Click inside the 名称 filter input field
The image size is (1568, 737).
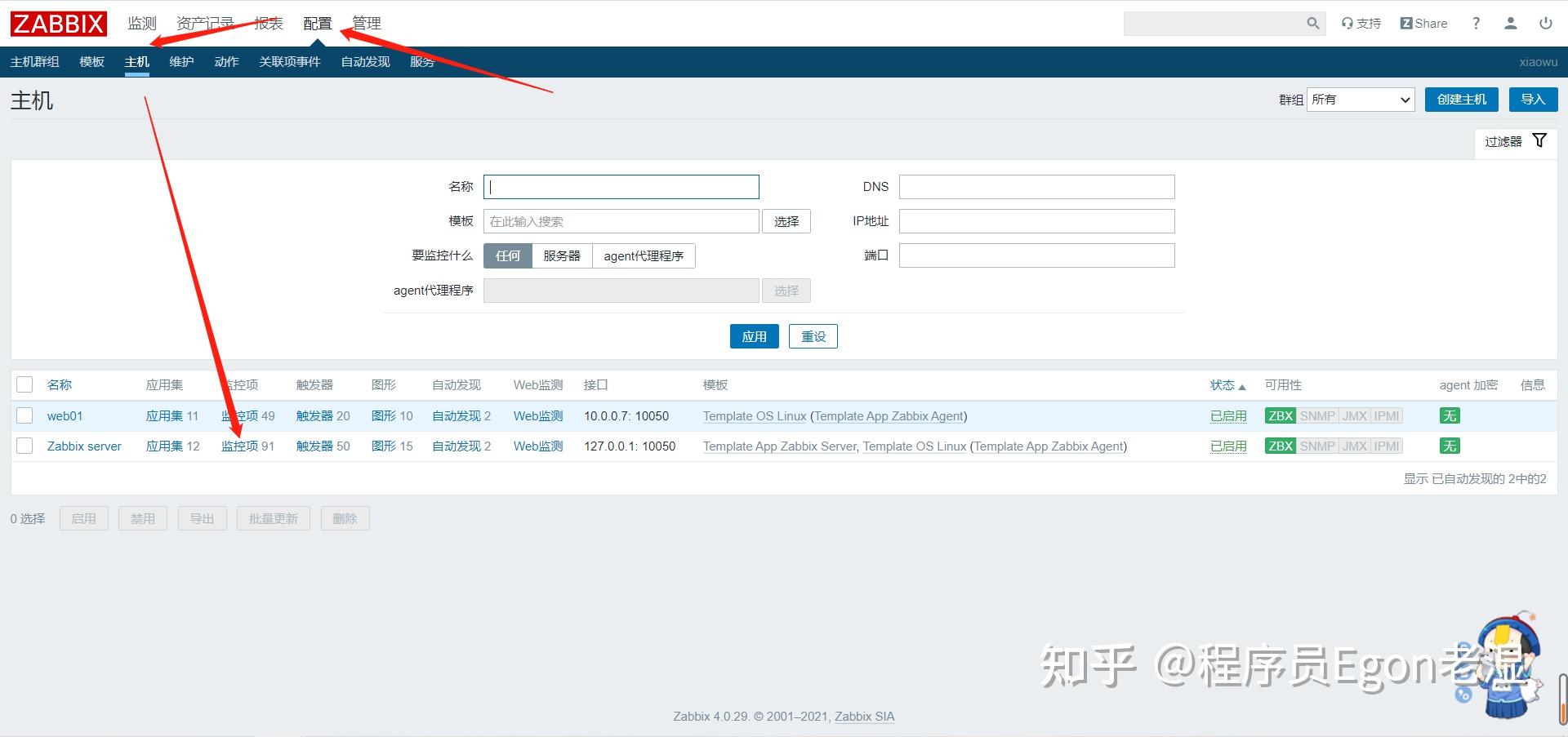click(x=621, y=186)
